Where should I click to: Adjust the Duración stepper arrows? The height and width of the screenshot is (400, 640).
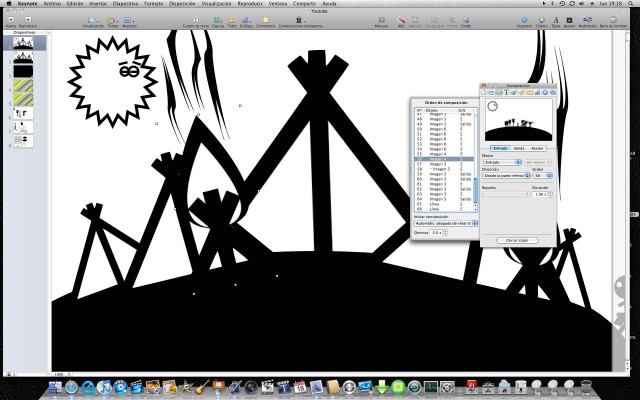(551, 195)
